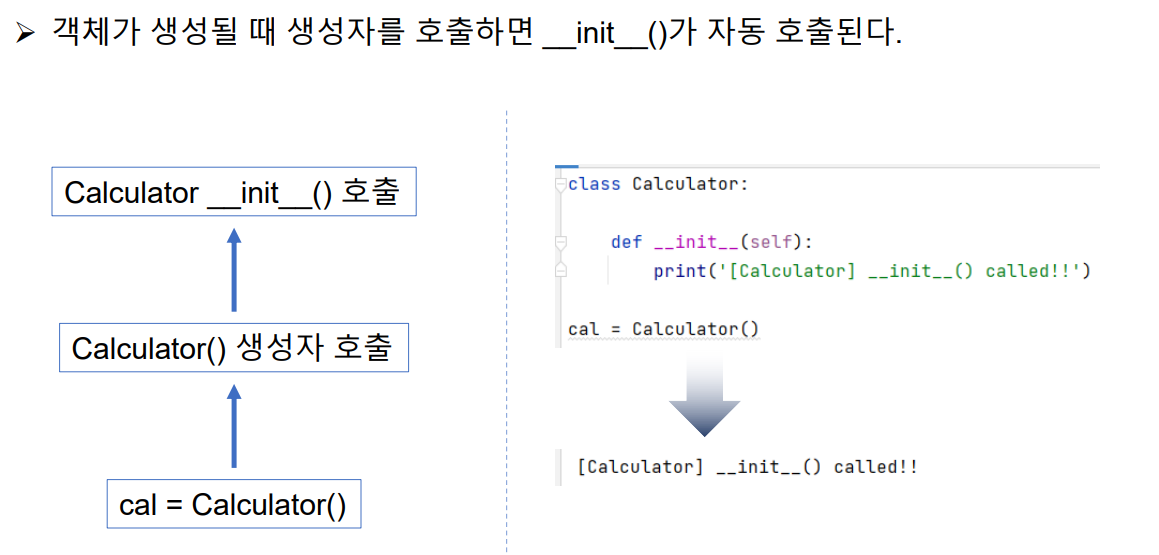
Task: Select the console output '[Calculator] __init__() called!!'
Action: (x=749, y=468)
